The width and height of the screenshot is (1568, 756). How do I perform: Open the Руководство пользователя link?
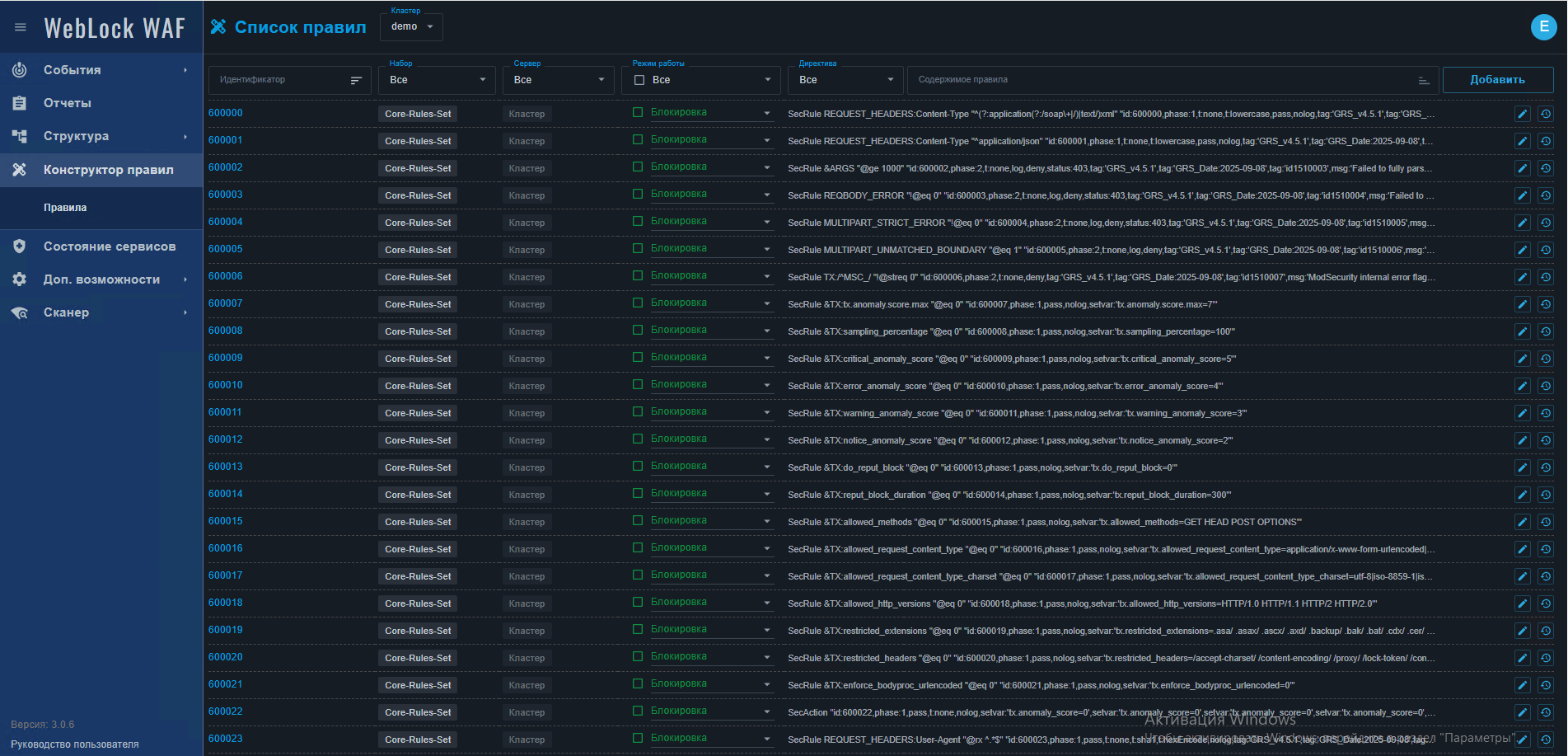pos(75,744)
